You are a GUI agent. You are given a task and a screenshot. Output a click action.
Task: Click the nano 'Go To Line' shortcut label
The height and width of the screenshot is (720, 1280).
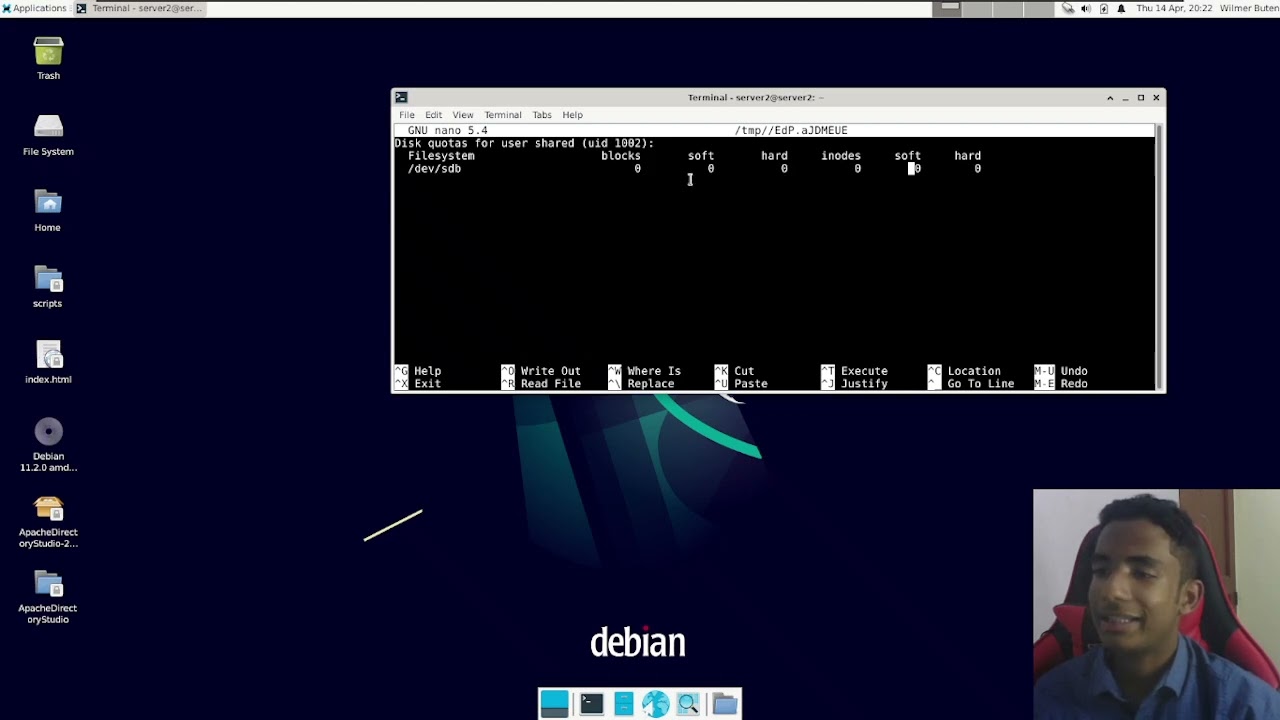(980, 384)
